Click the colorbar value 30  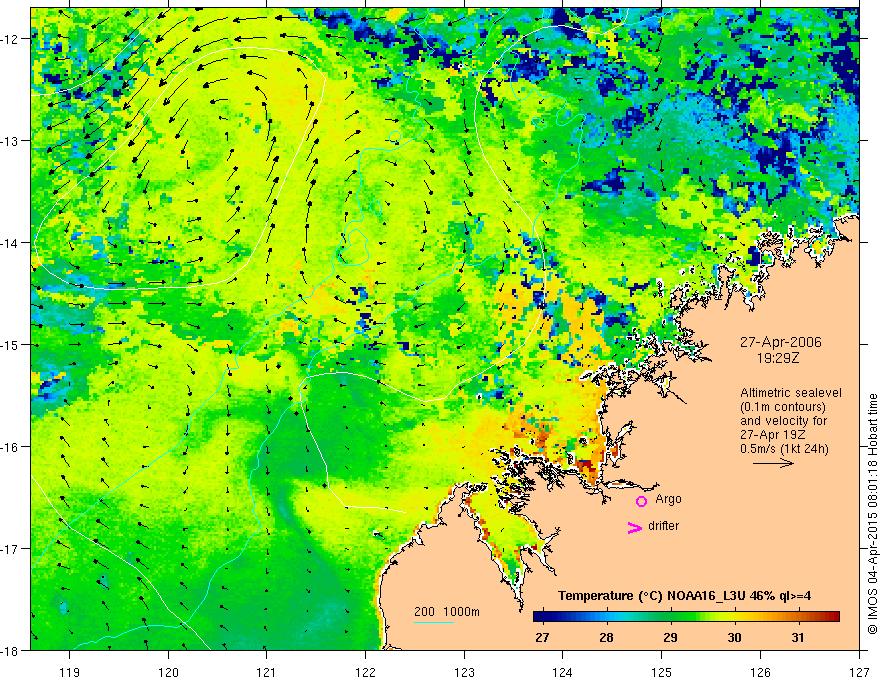pyautogui.click(x=734, y=637)
